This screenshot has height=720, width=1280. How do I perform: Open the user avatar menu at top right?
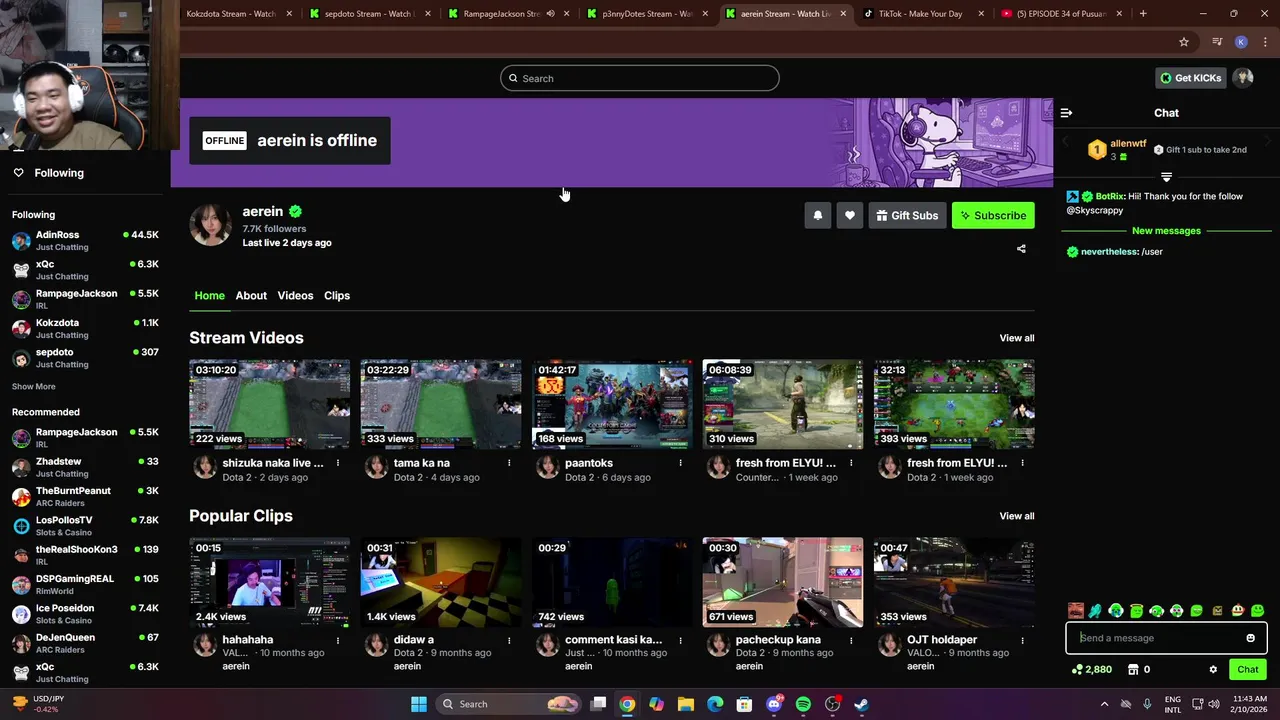point(1243,78)
